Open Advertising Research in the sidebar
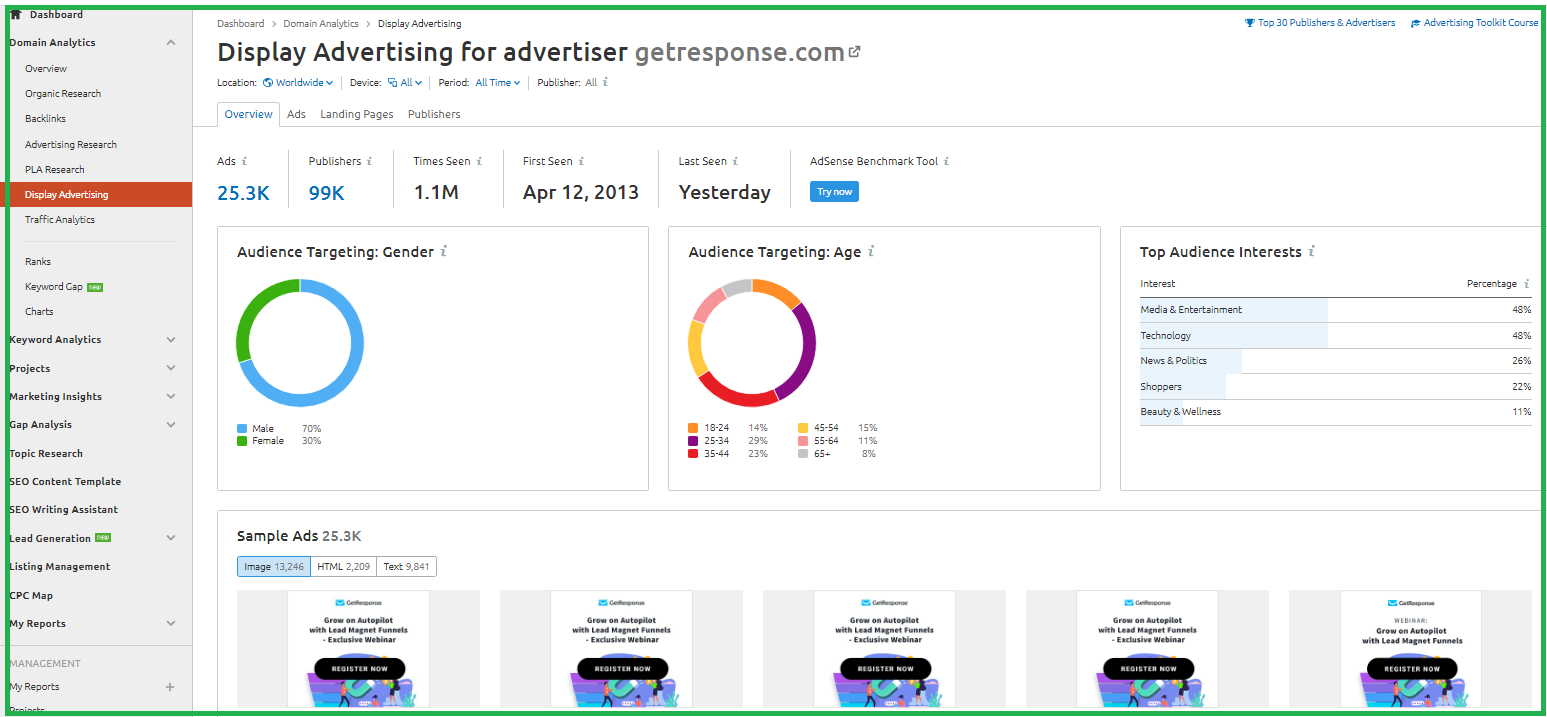This screenshot has height=717, width=1547. pyautogui.click(x=71, y=145)
